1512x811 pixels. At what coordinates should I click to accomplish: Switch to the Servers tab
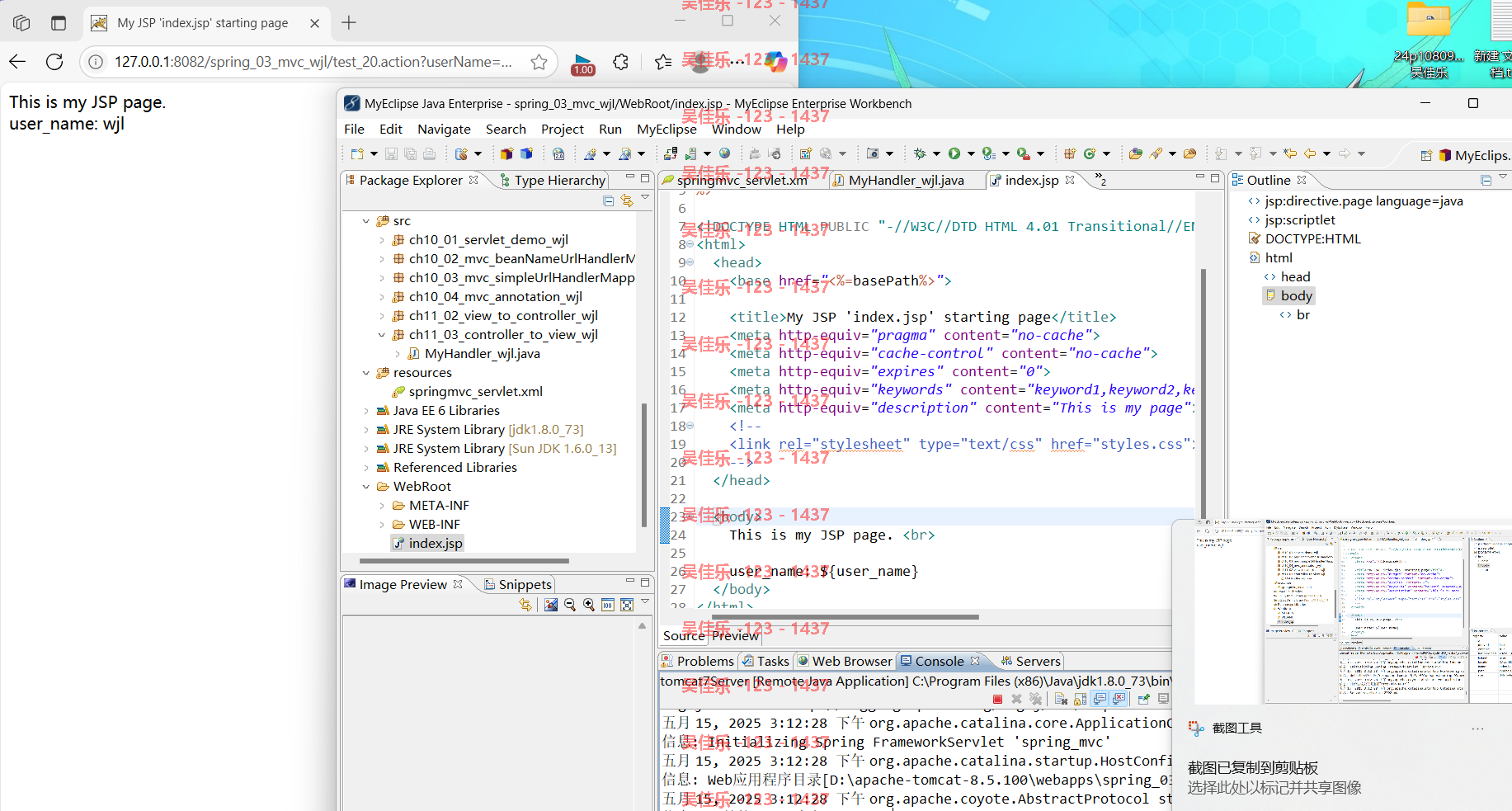tap(1030, 661)
